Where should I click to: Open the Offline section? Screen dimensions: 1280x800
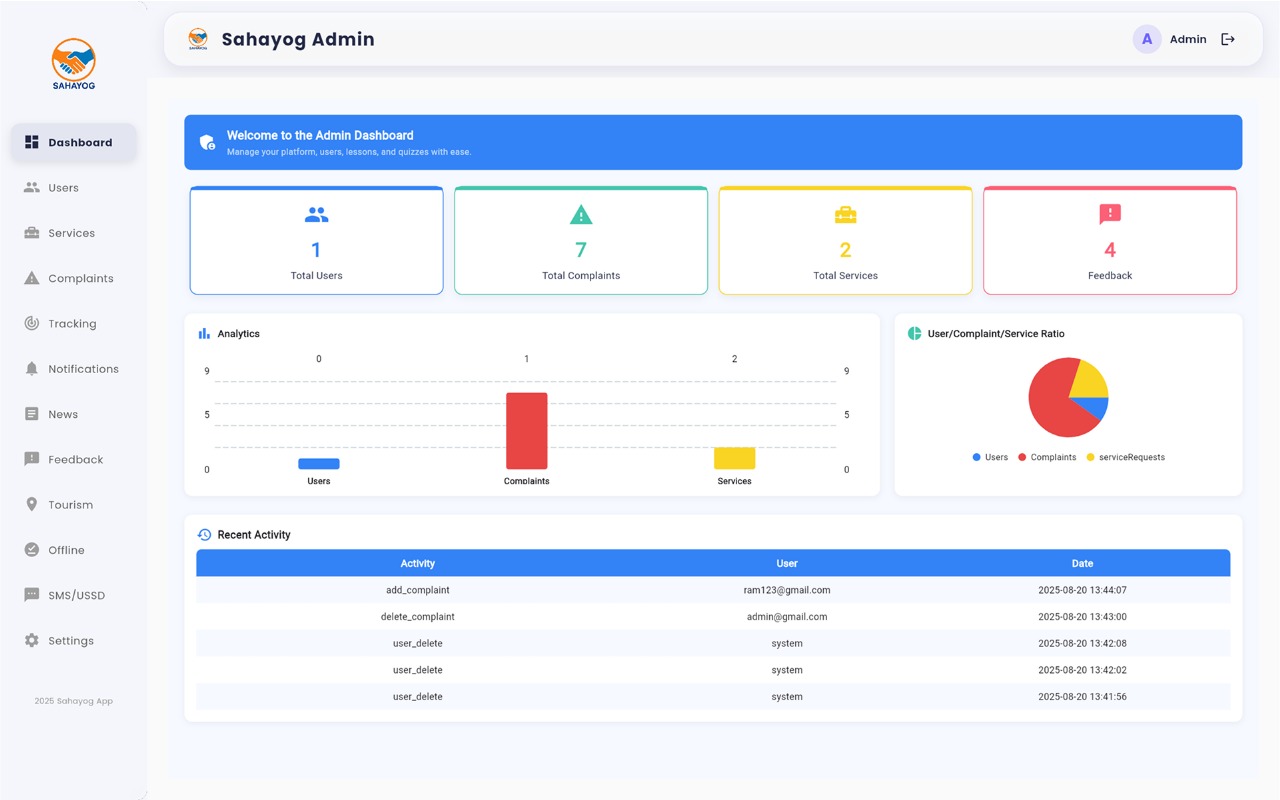click(x=65, y=549)
